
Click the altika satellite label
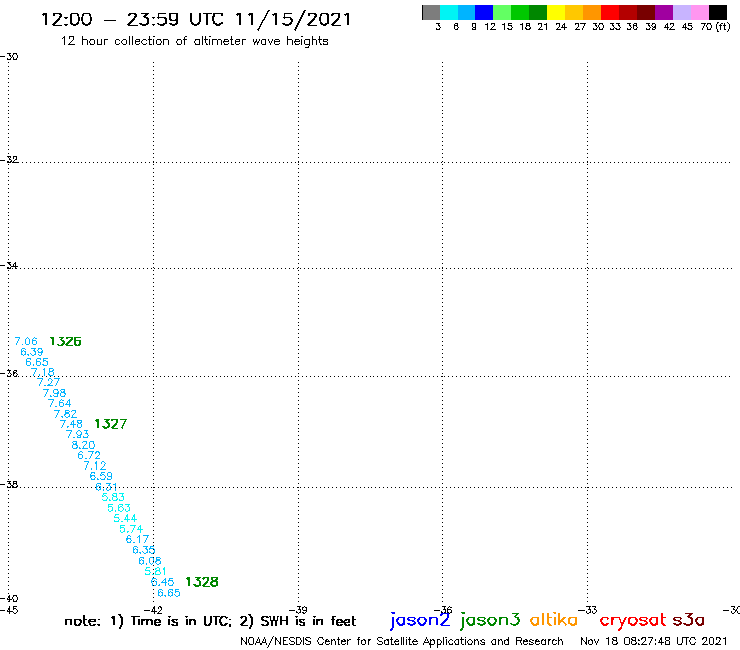click(553, 619)
